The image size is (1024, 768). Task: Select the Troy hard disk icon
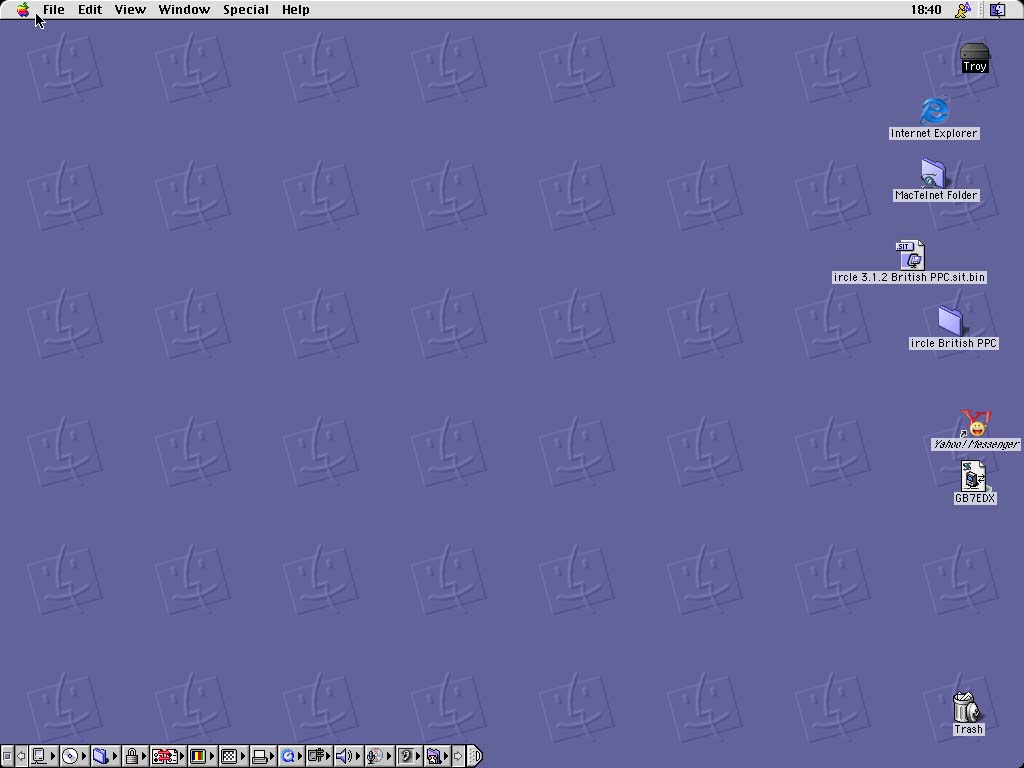(x=974, y=57)
